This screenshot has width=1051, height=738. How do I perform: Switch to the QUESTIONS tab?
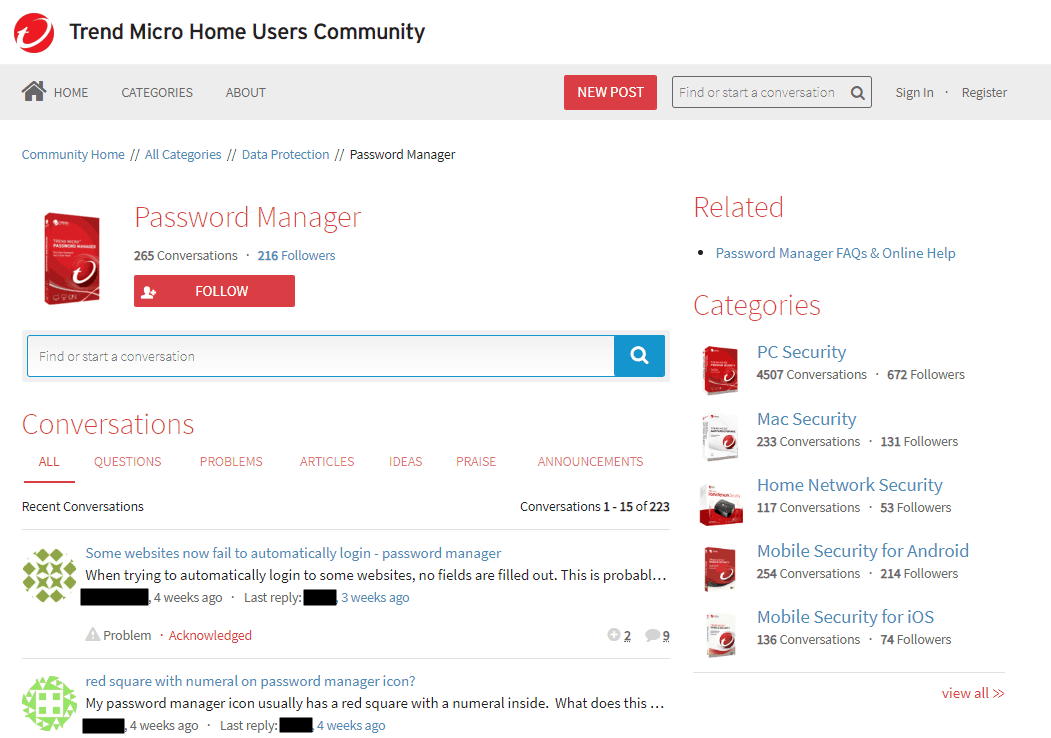(x=127, y=461)
